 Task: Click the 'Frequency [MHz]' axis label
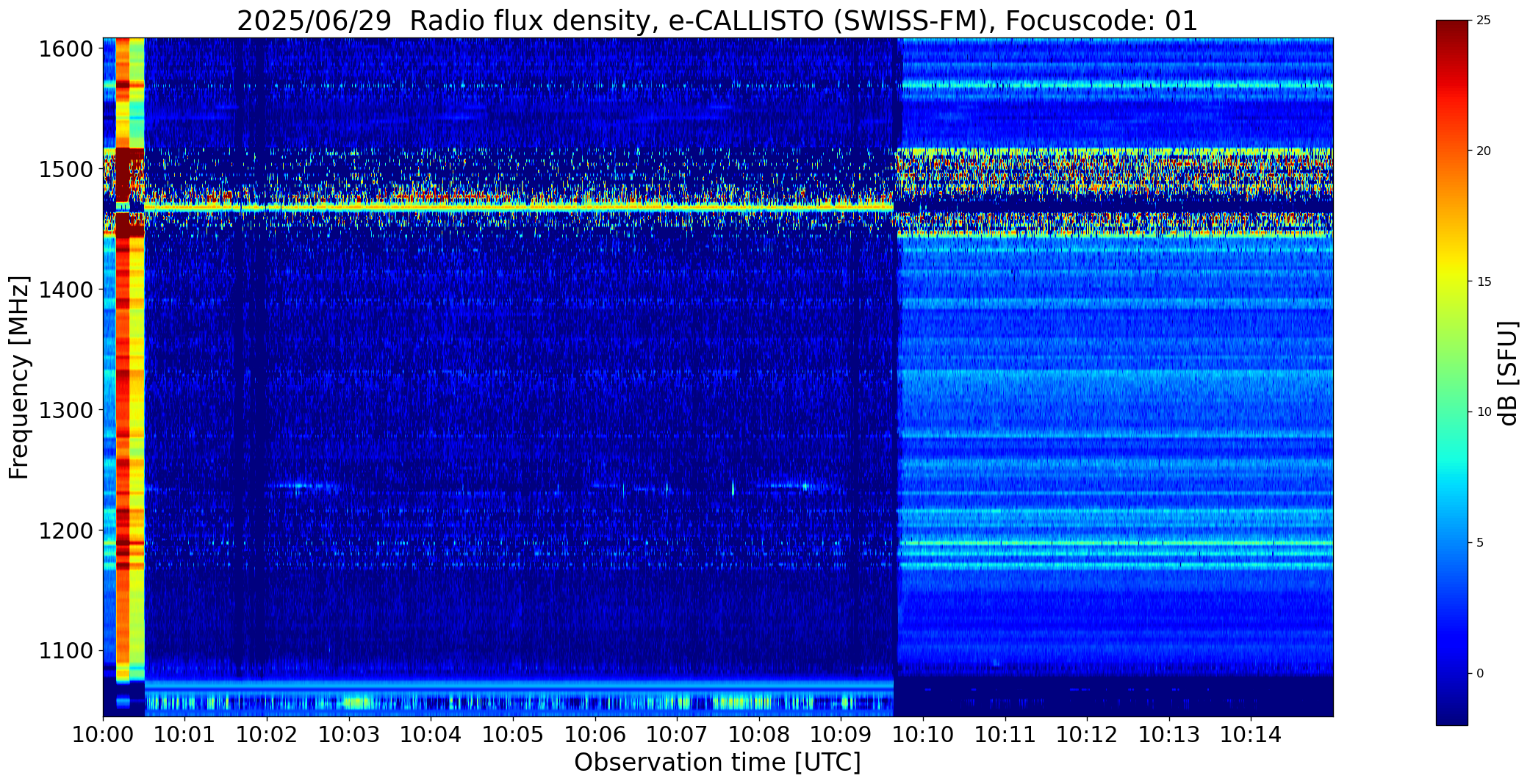click(20, 377)
